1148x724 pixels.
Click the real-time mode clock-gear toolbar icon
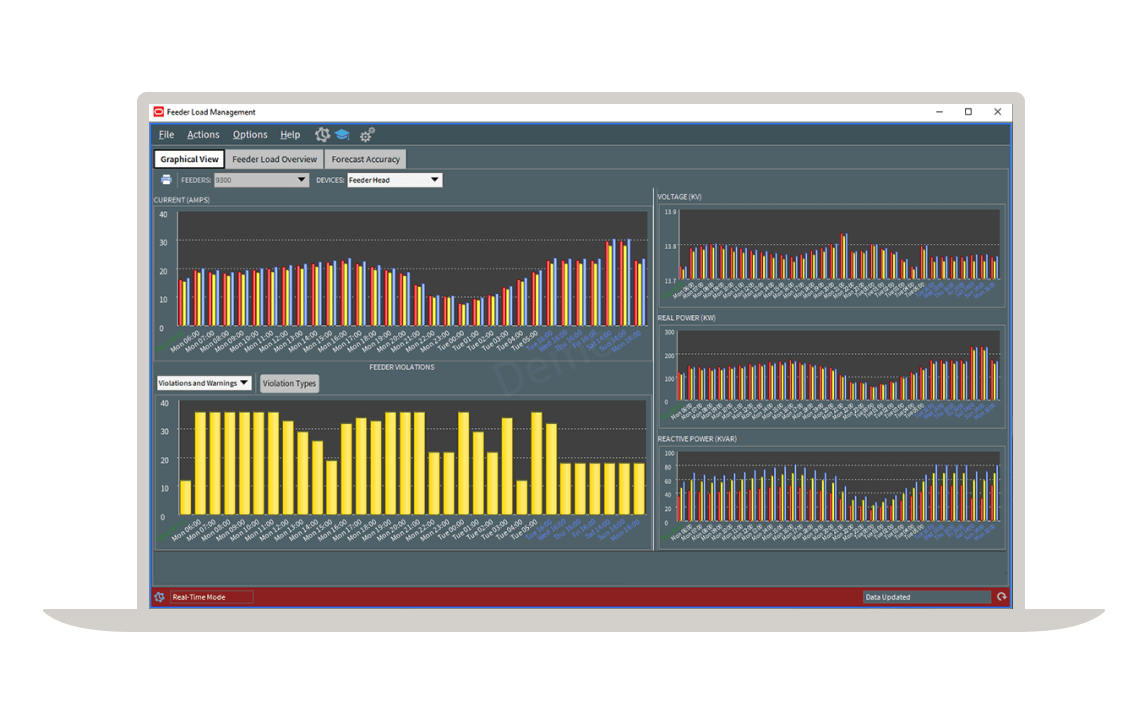(322, 135)
